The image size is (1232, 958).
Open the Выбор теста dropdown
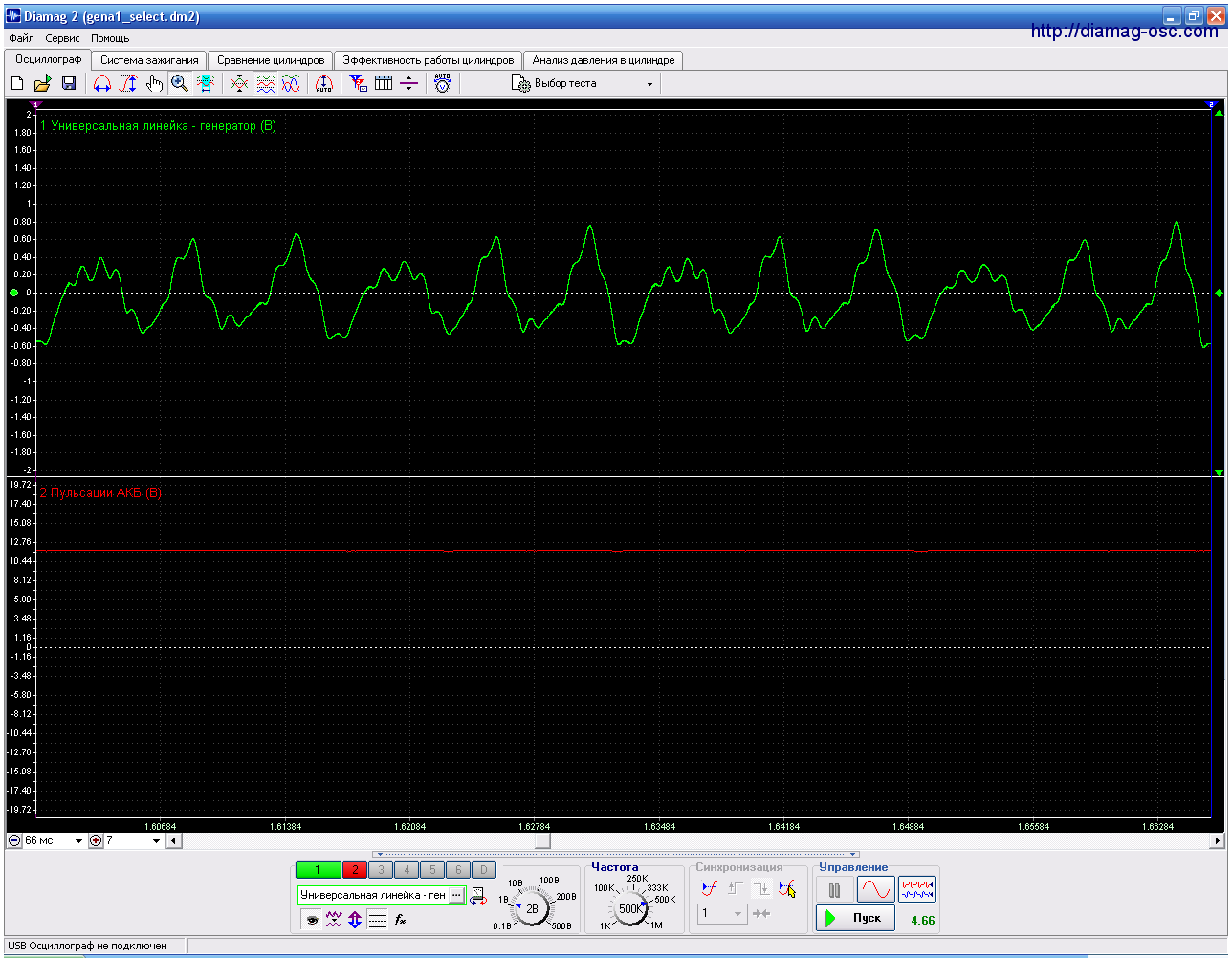(583, 84)
